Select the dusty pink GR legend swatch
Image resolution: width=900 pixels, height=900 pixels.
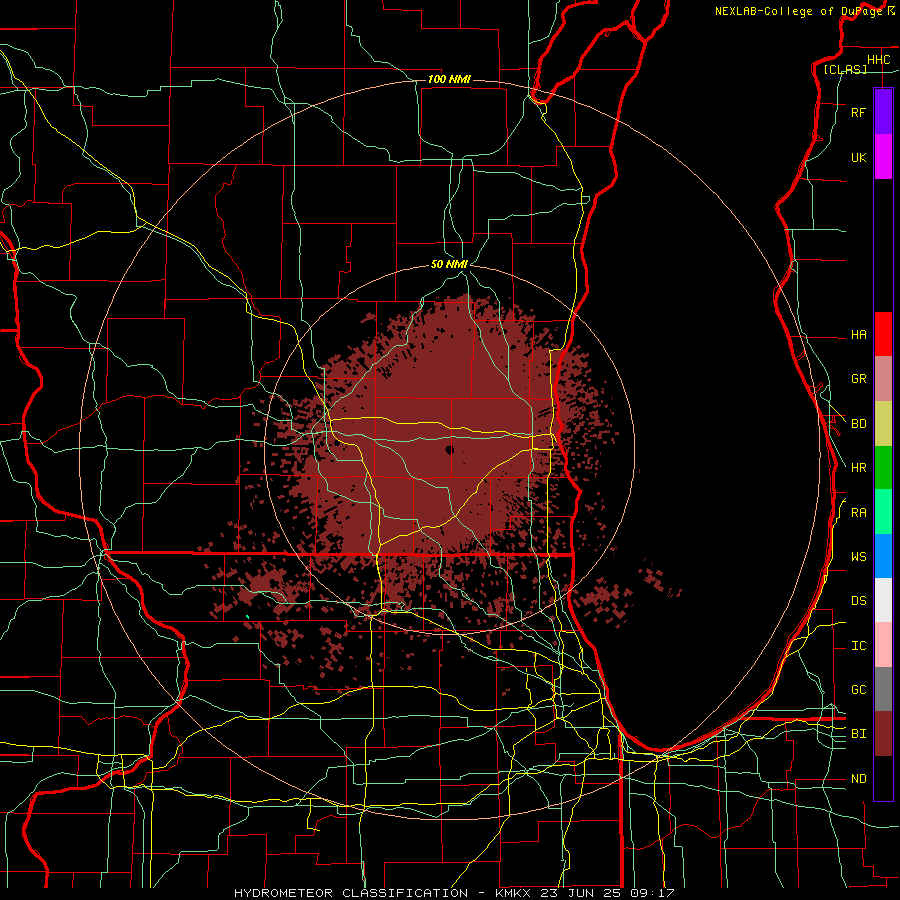click(x=883, y=378)
